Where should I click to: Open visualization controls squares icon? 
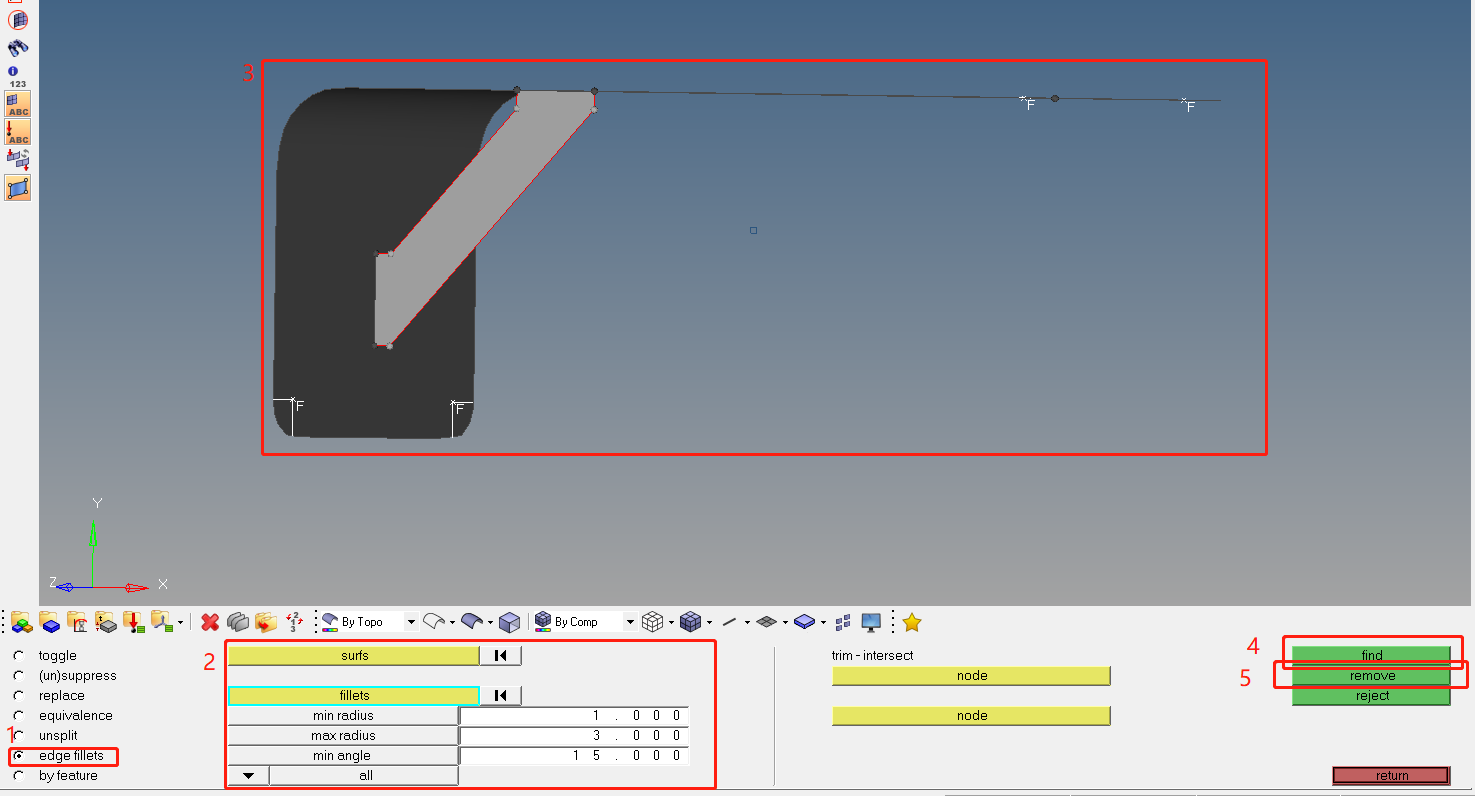[x=843, y=622]
